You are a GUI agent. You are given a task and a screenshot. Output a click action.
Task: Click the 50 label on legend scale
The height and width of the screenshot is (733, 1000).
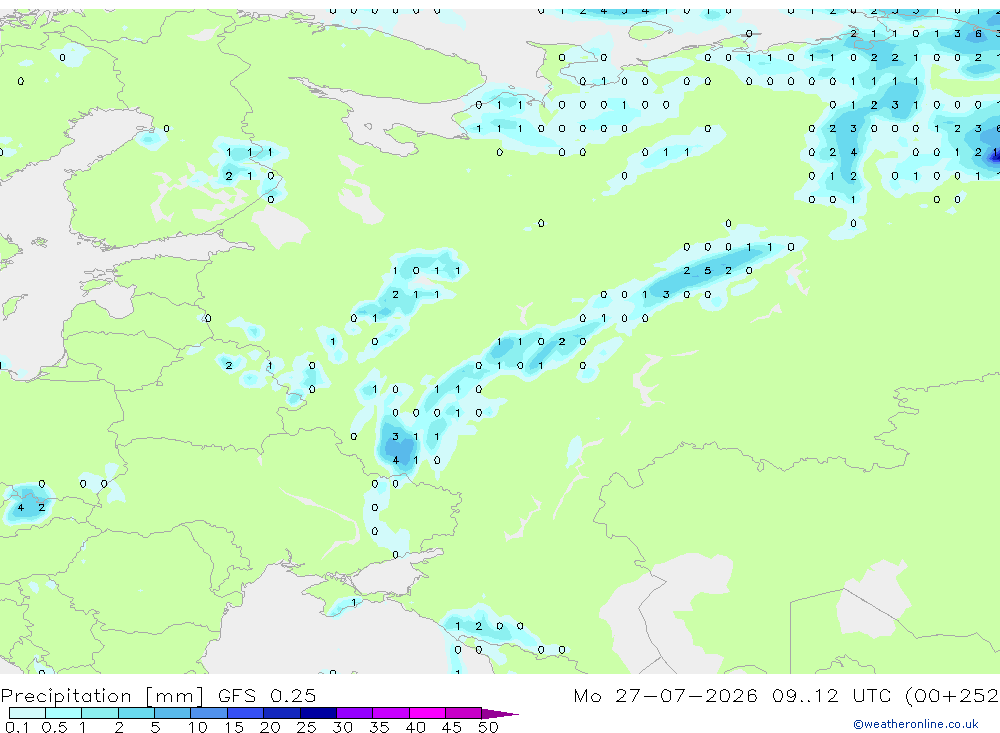click(488, 727)
